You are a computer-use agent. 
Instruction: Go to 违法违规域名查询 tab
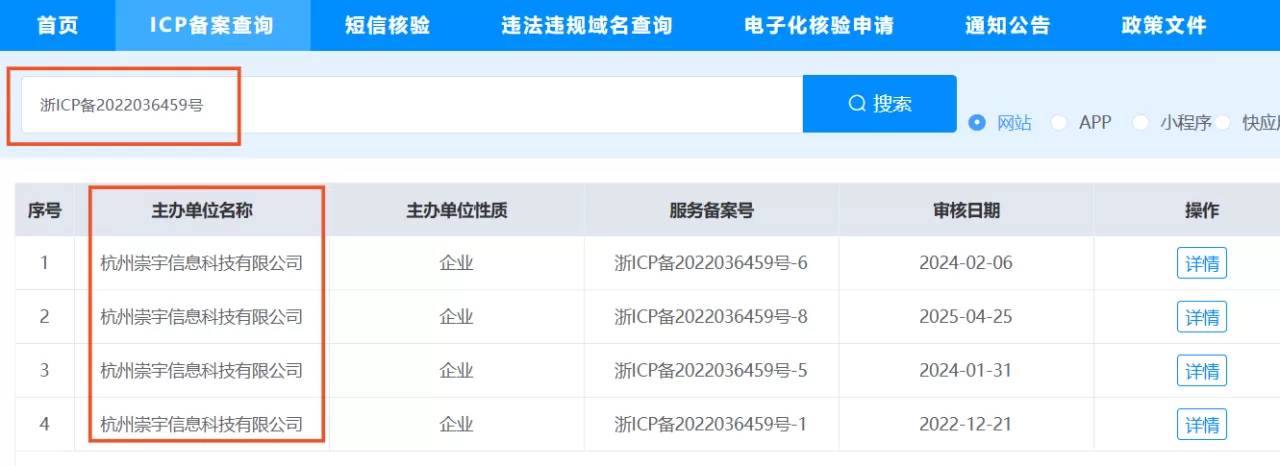coord(587,25)
